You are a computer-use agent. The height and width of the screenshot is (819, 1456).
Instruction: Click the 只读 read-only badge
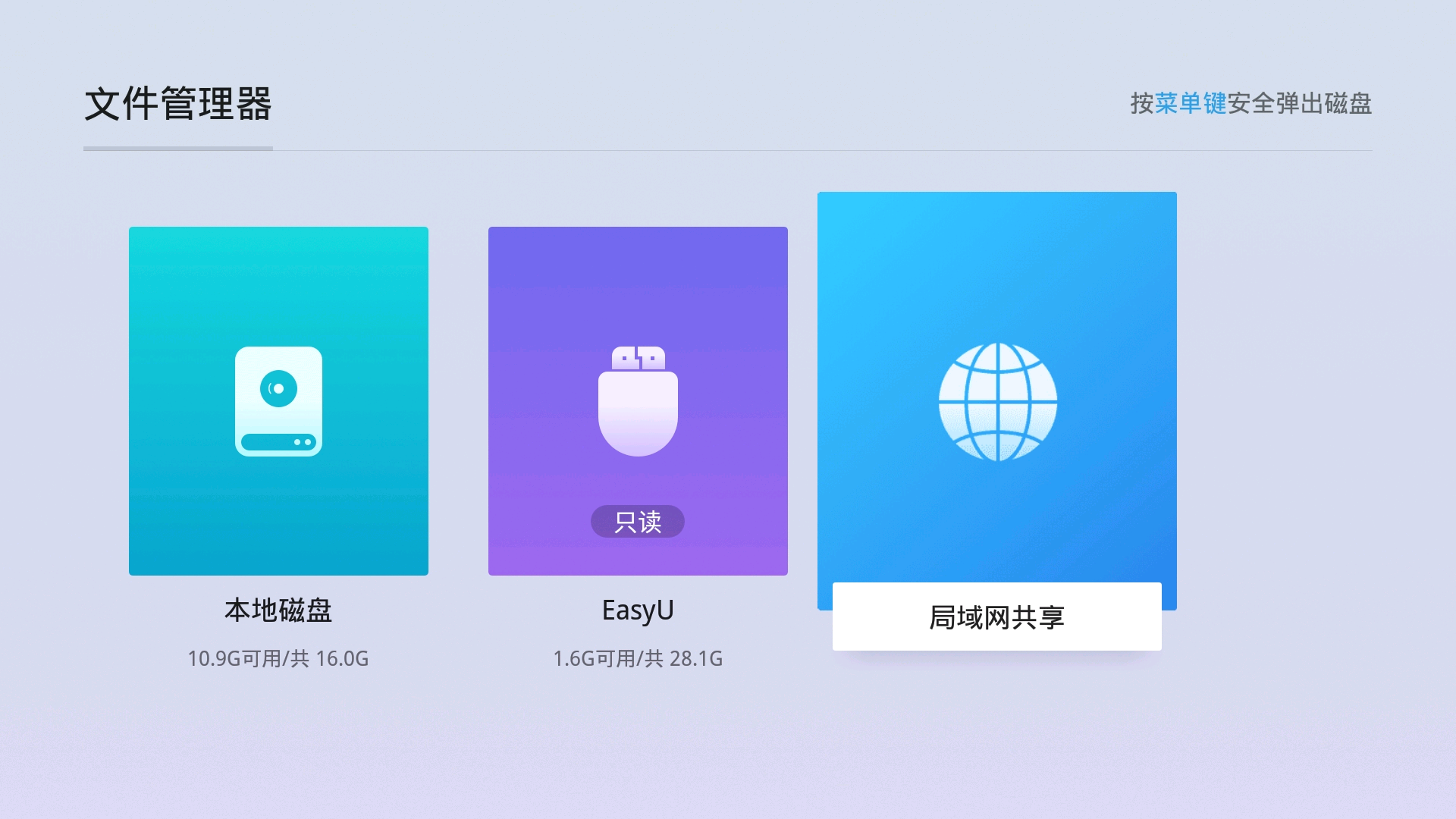click(638, 522)
